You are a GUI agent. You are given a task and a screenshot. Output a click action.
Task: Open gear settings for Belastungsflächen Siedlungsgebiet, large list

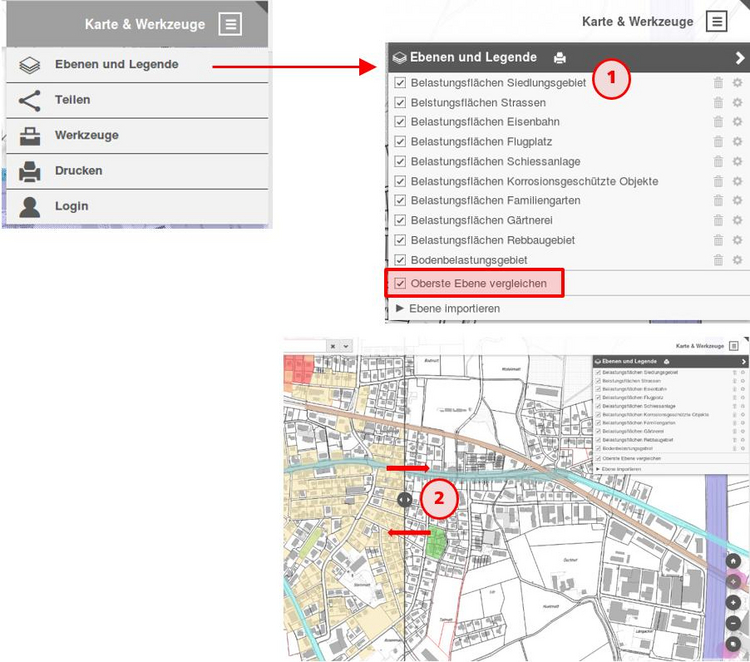[x=737, y=83]
